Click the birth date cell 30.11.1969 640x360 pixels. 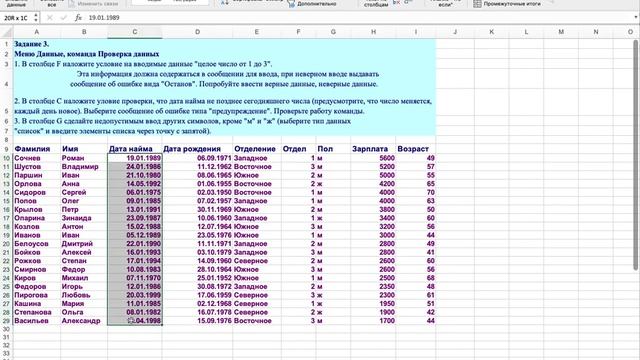click(198, 209)
